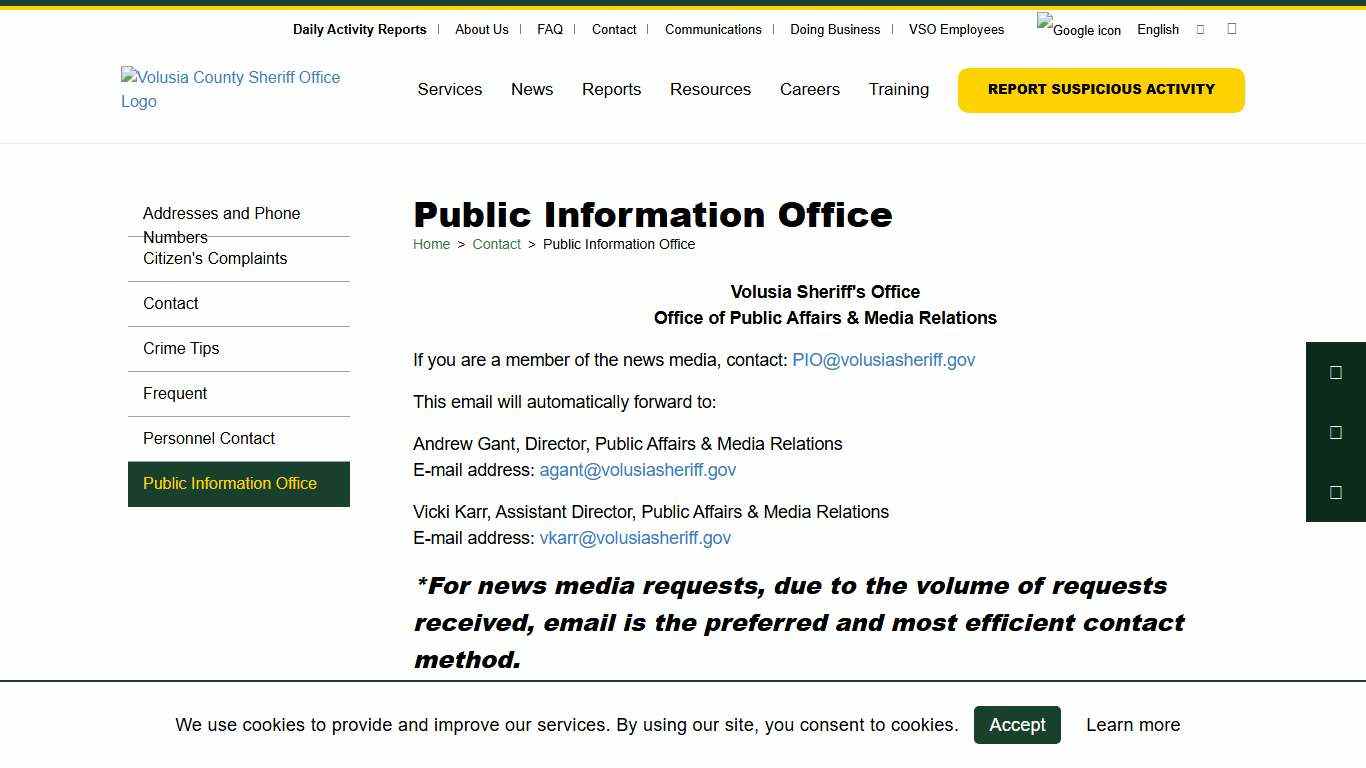1366x768 pixels.
Task: Open the PIO@volusiasheriff.gov email link
Action: [x=884, y=360]
